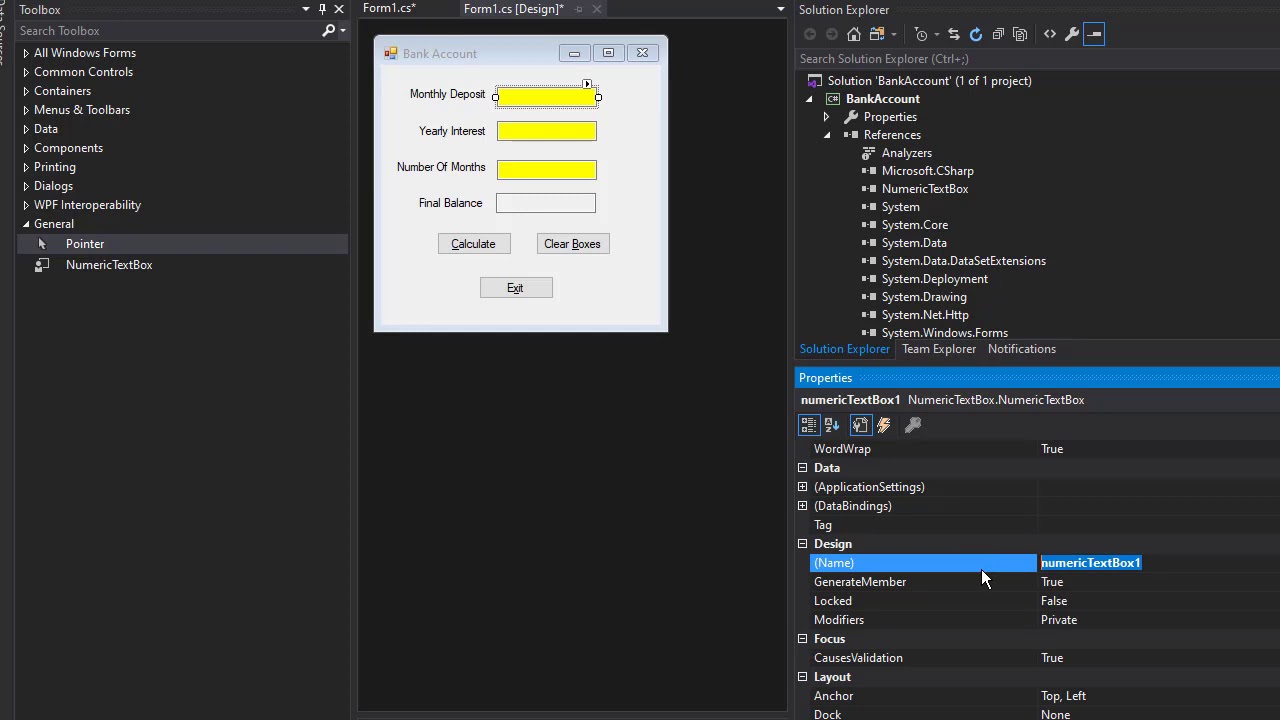The width and height of the screenshot is (1280, 720).
Task: Click the Forward arrow in Solution Explorer toolbar
Action: (x=832, y=34)
